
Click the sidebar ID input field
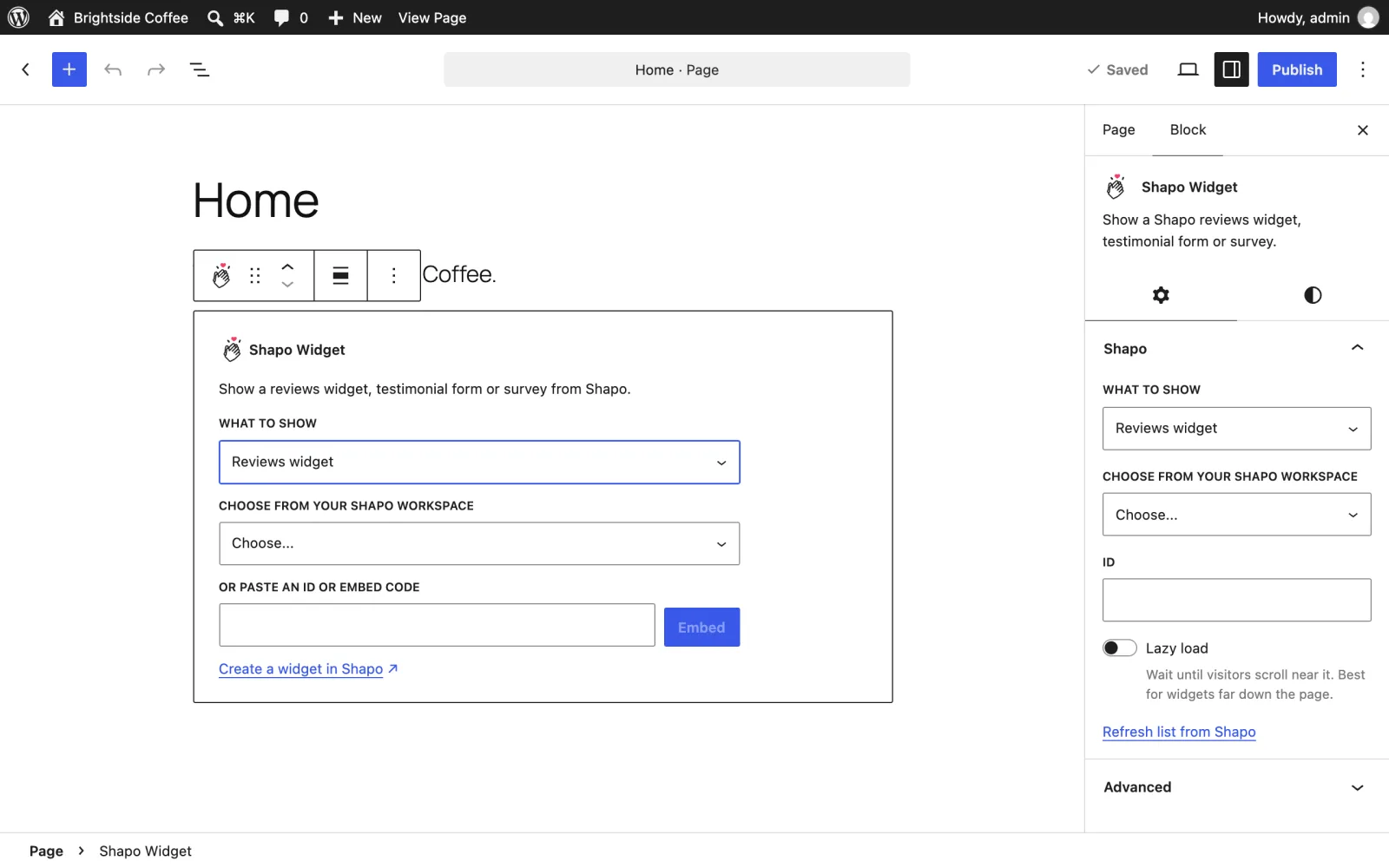pos(1236,600)
